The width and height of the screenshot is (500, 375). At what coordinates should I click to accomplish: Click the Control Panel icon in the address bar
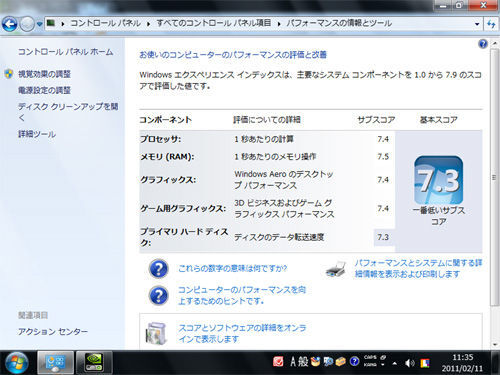51,23
